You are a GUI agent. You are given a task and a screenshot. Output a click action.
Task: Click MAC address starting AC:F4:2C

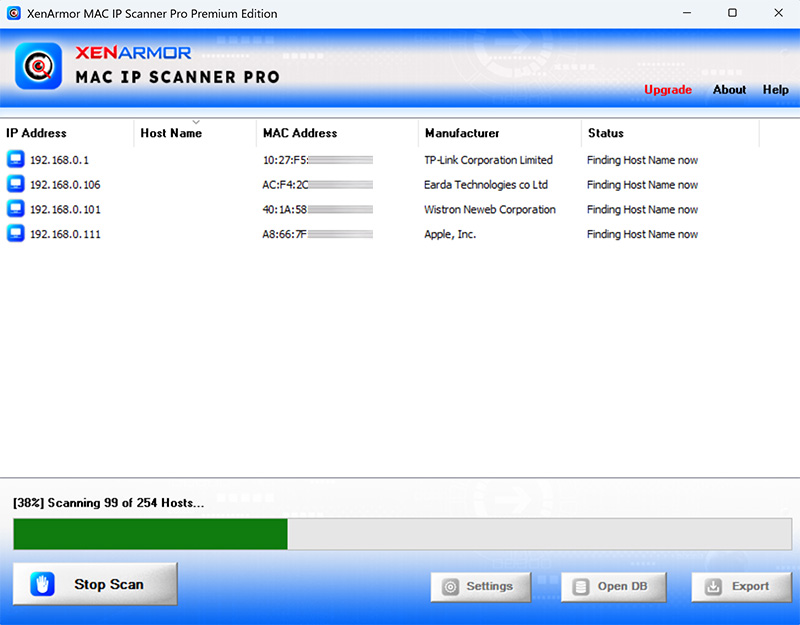317,185
